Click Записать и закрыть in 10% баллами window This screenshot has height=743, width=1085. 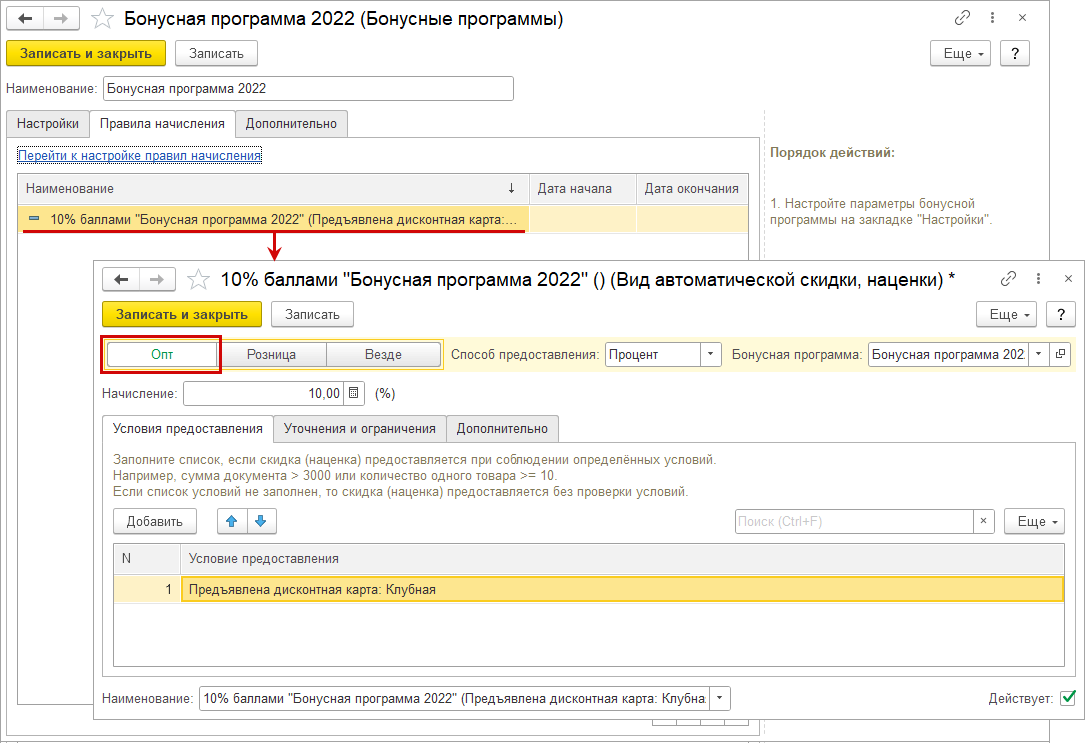(x=182, y=314)
